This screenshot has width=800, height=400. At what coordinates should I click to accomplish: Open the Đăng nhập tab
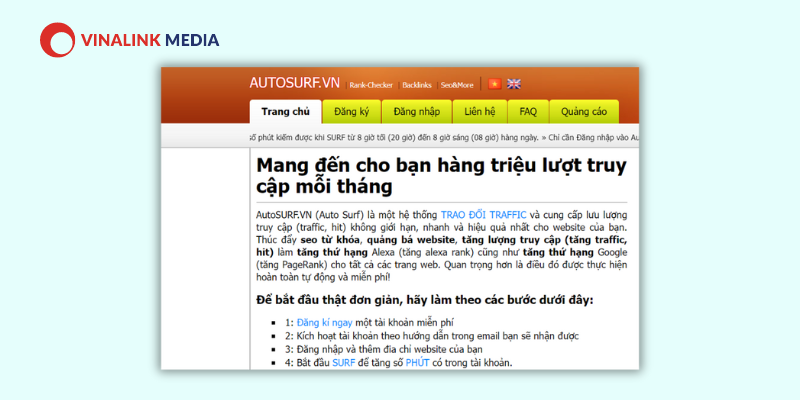point(417,112)
